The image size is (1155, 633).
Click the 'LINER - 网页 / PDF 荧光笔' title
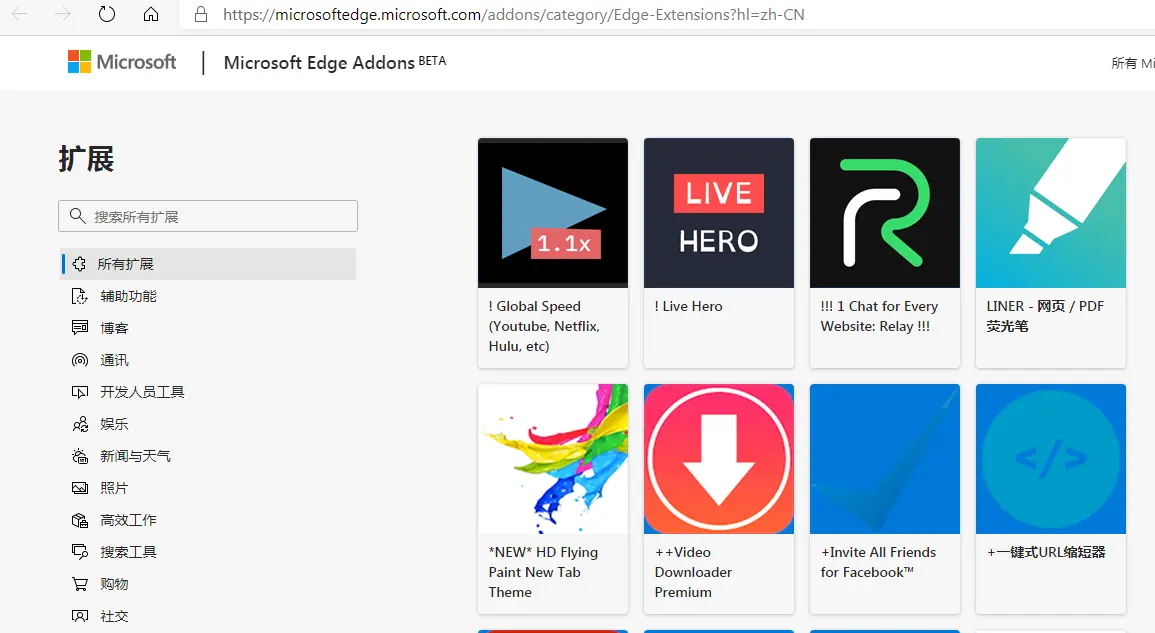[x=1045, y=316]
